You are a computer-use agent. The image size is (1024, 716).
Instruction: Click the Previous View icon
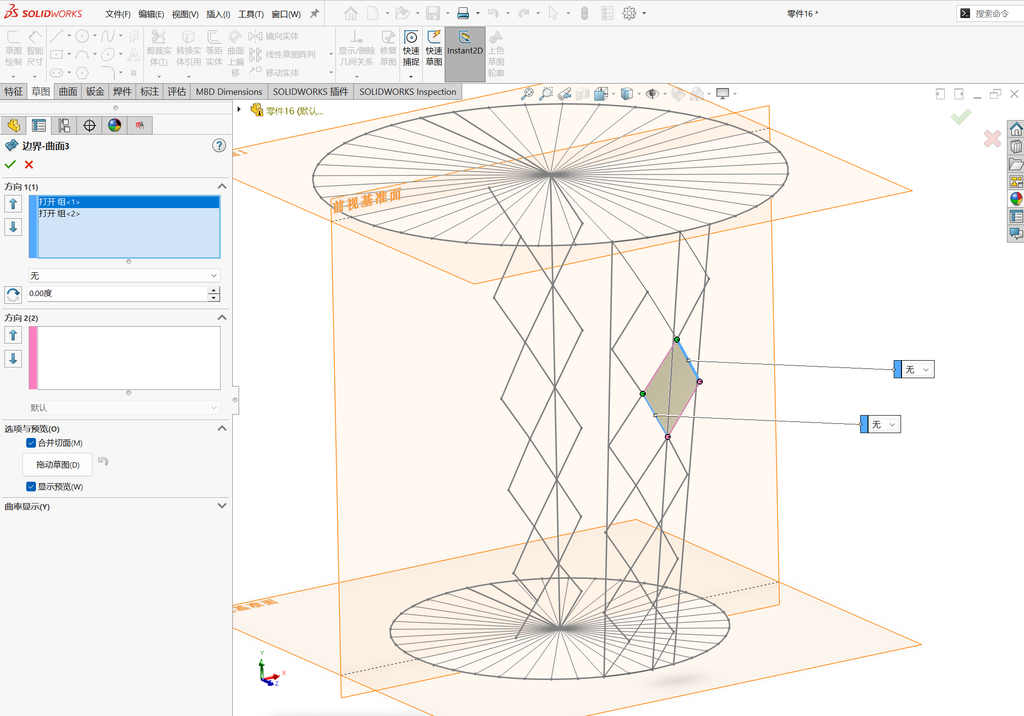pos(565,94)
